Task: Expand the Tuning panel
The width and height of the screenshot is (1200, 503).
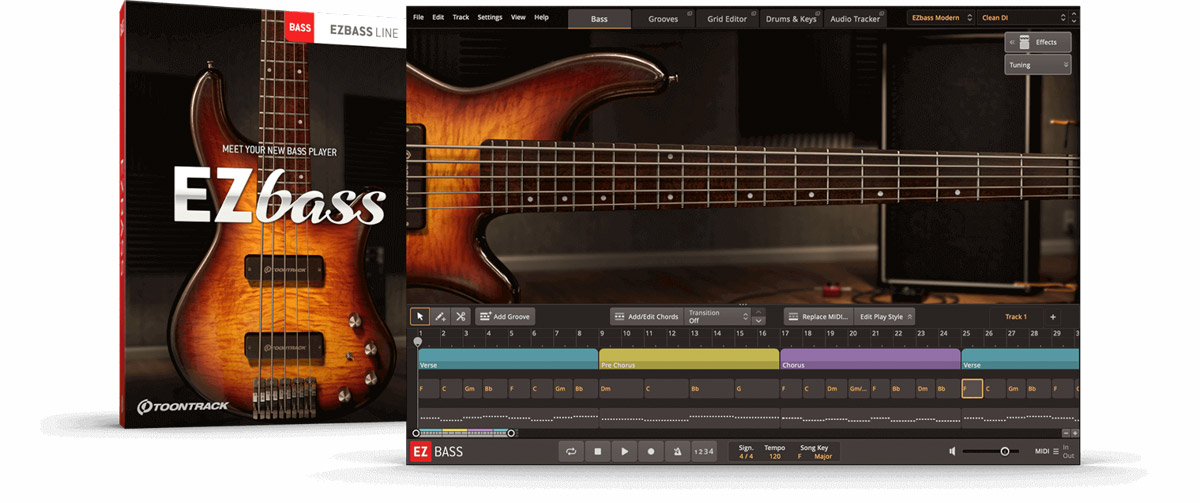Action: pos(1037,65)
